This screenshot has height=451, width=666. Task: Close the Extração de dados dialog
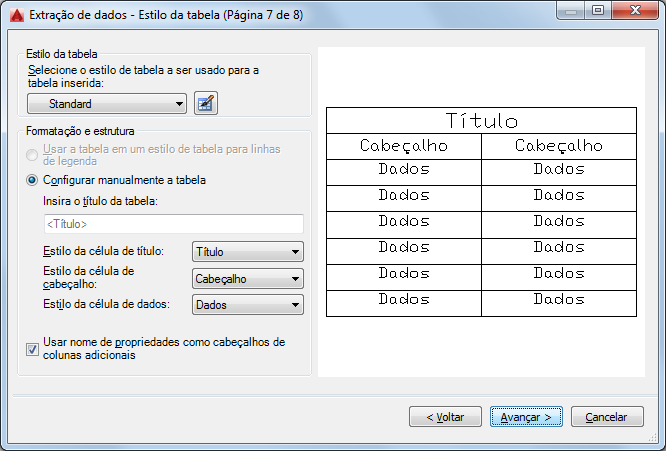pyautogui.click(x=636, y=12)
